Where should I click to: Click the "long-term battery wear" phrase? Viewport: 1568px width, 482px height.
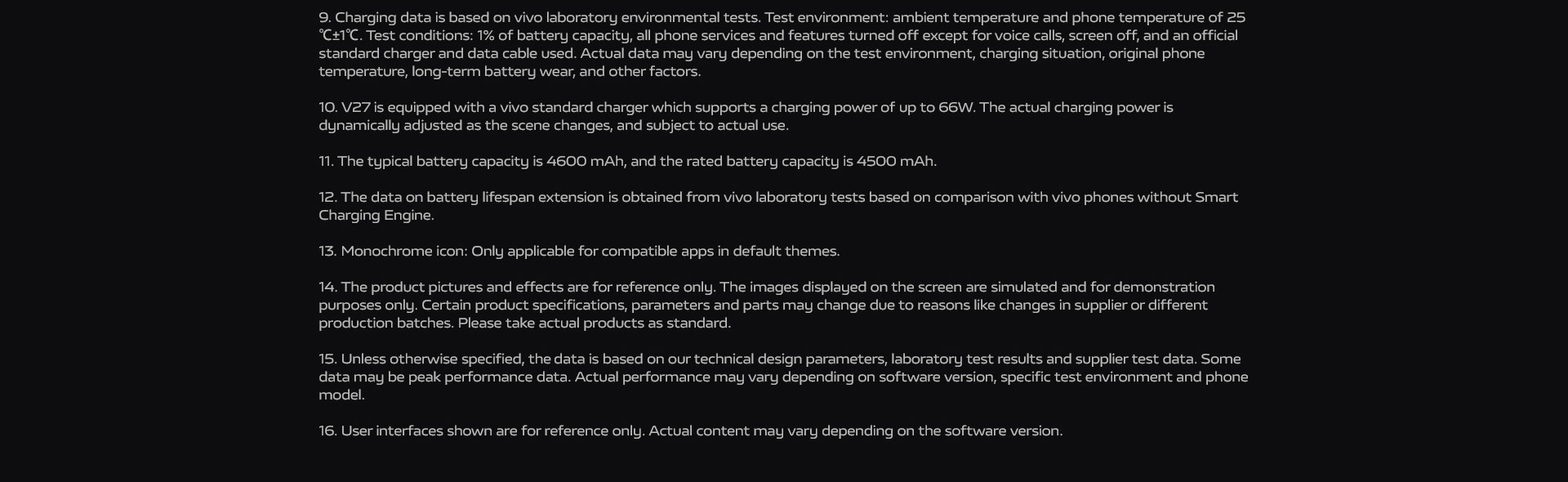[x=492, y=72]
